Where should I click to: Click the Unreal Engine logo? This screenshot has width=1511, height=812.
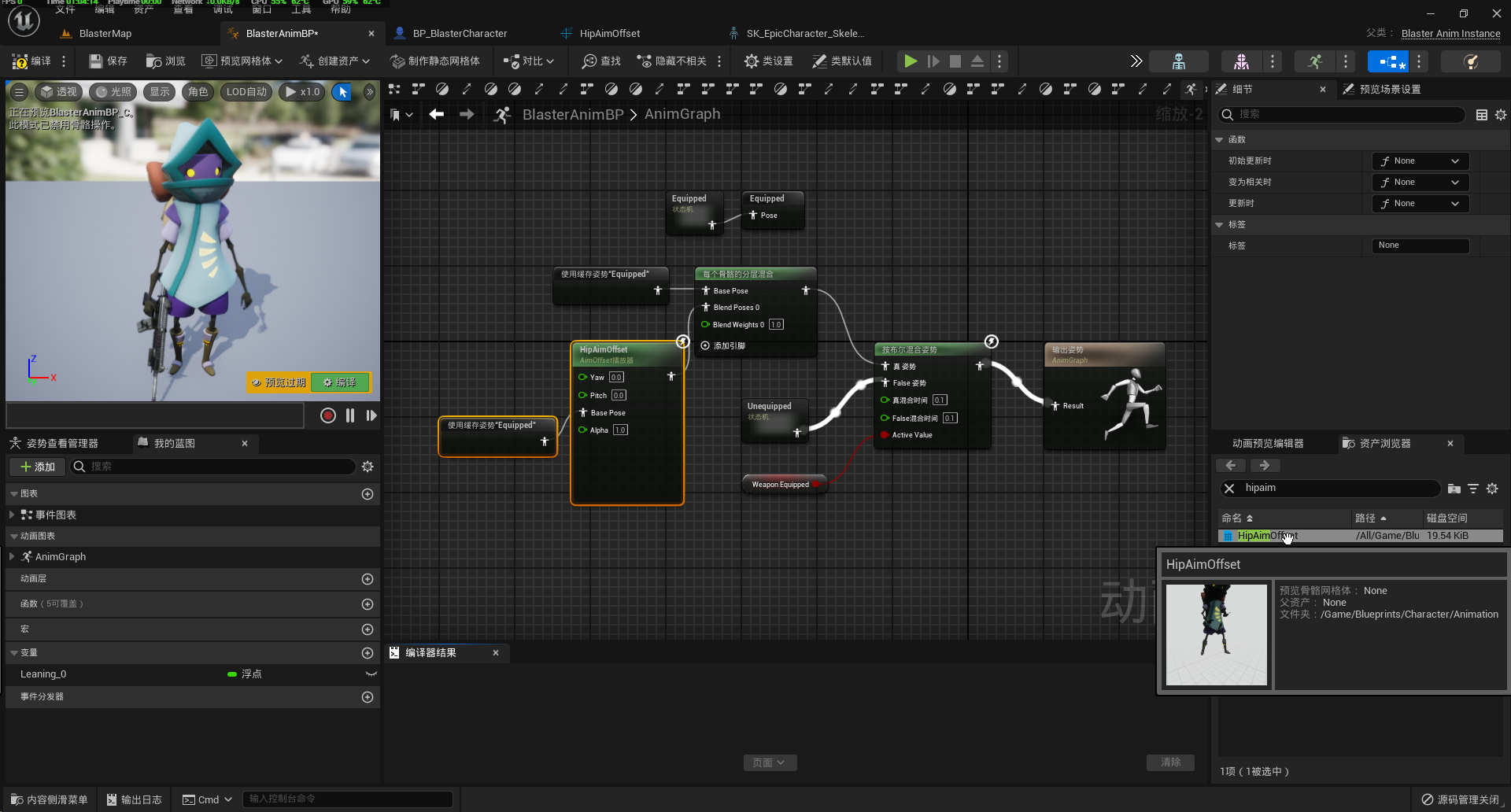[24, 21]
